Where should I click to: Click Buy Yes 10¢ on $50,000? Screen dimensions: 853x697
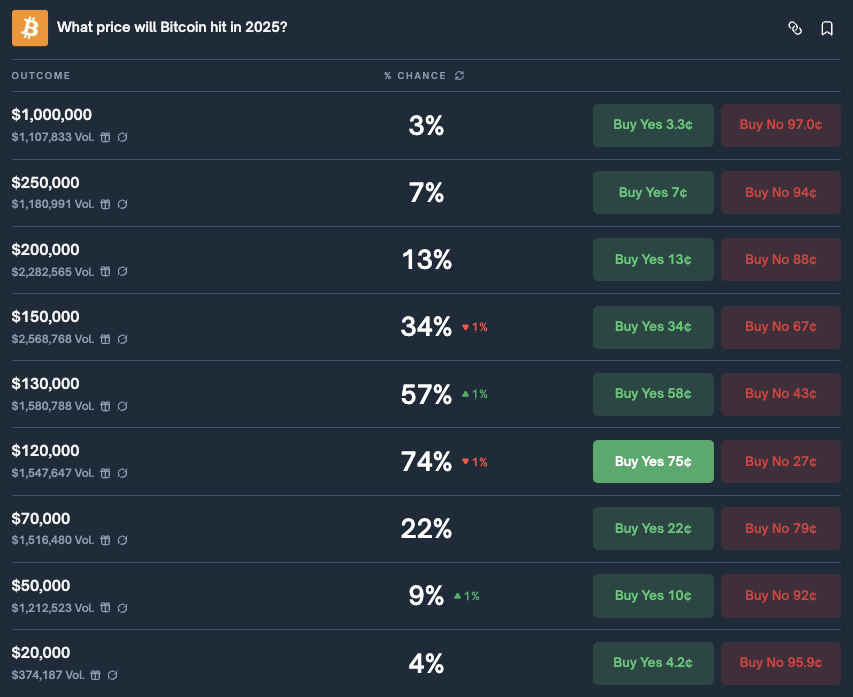point(653,596)
